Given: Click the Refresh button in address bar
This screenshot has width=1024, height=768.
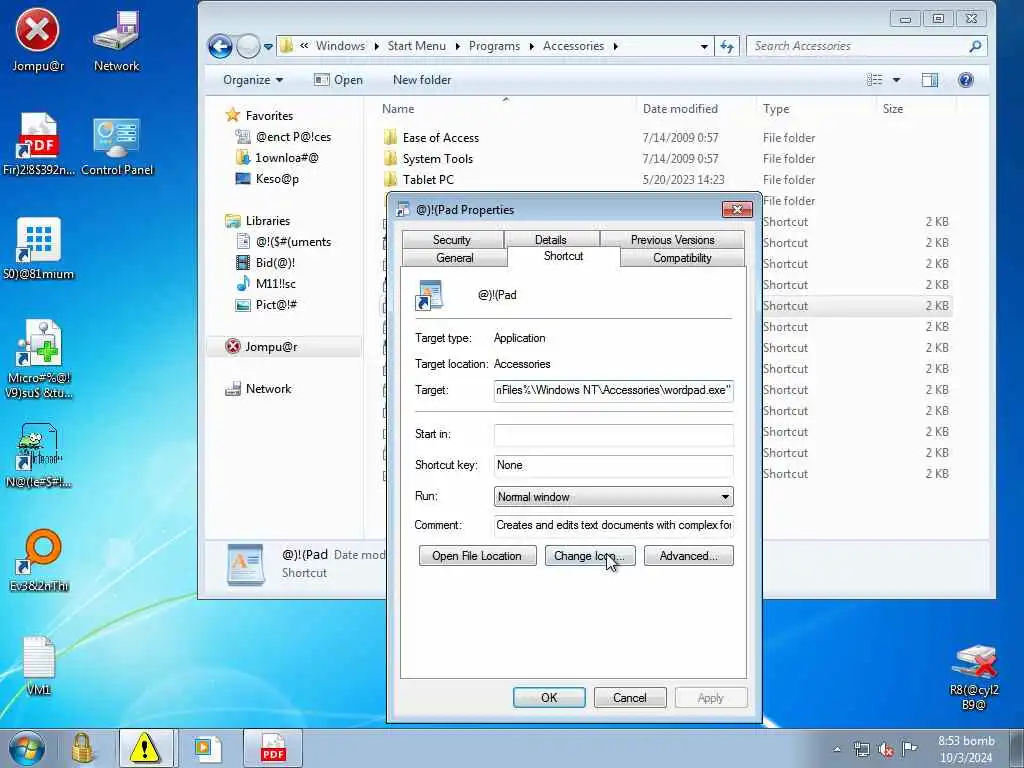Looking at the screenshot, I should coord(727,46).
